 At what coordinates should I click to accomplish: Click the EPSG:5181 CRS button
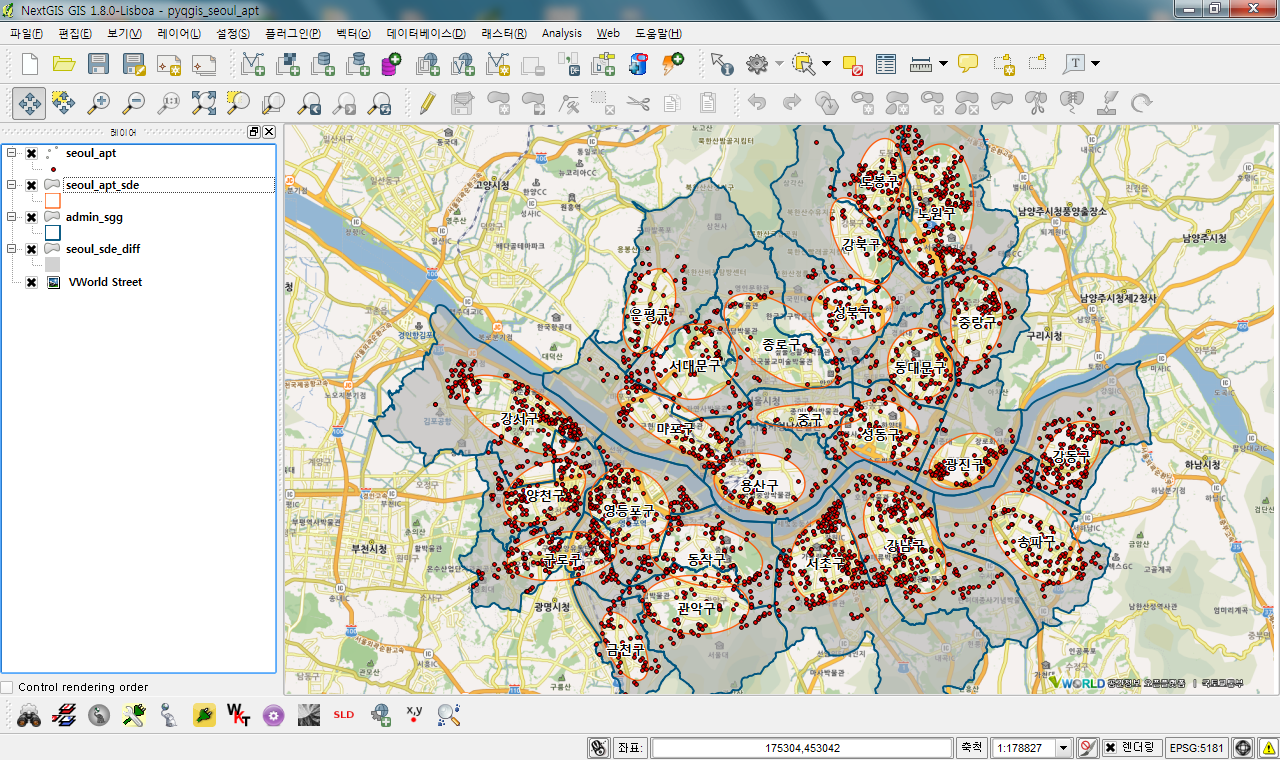point(1196,748)
